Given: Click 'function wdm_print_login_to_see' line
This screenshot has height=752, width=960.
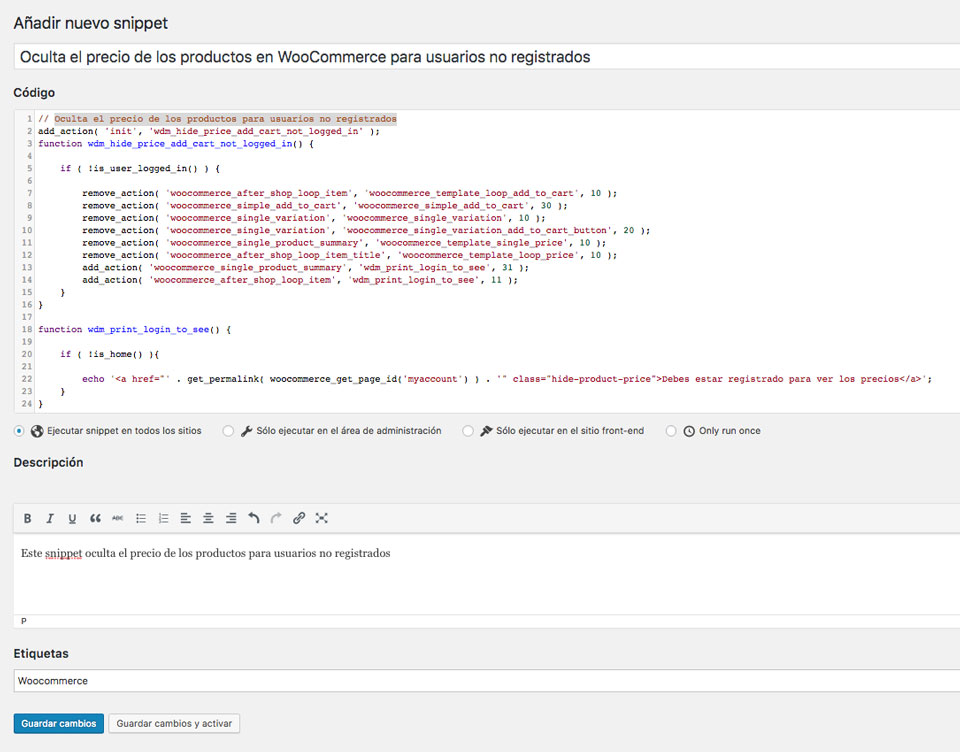Looking at the screenshot, I should (x=135, y=329).
